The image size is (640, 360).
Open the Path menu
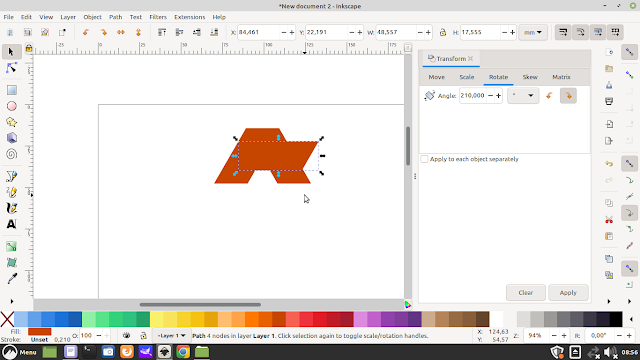(x=116, y=17)
